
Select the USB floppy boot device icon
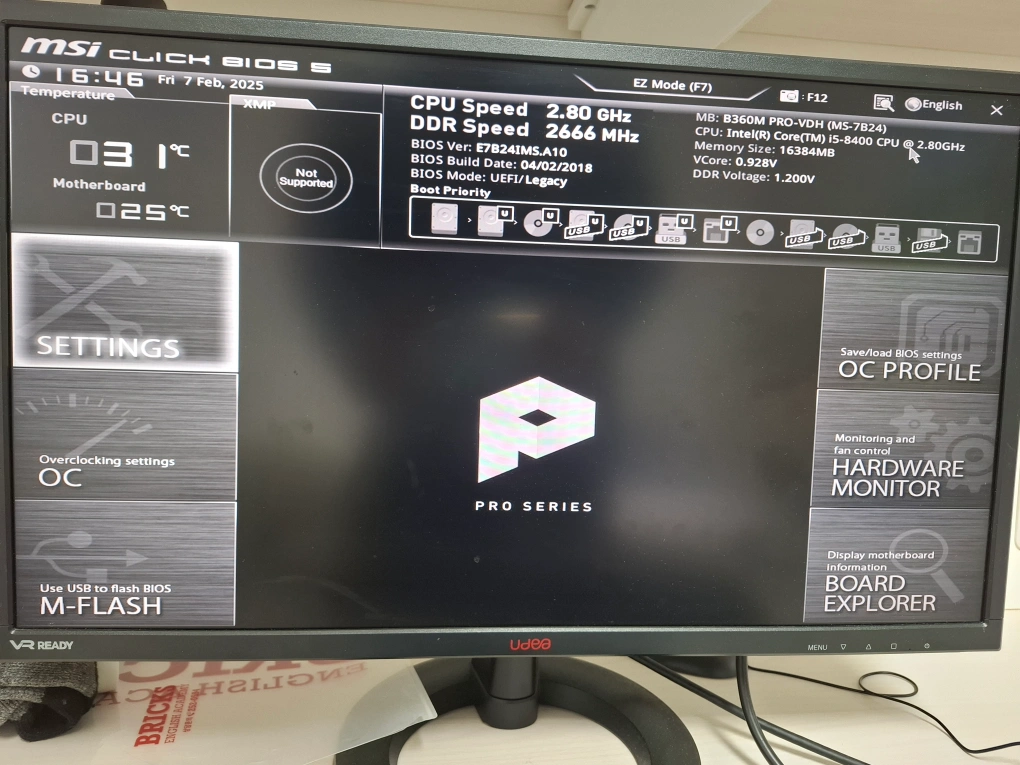pos(929,240)
